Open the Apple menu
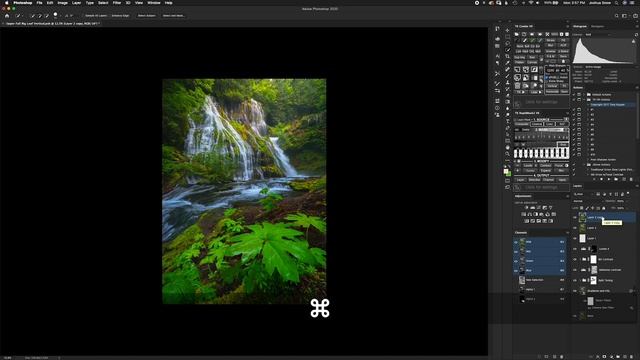This screenshot has height=360, width=640. (x=7, y=3)
